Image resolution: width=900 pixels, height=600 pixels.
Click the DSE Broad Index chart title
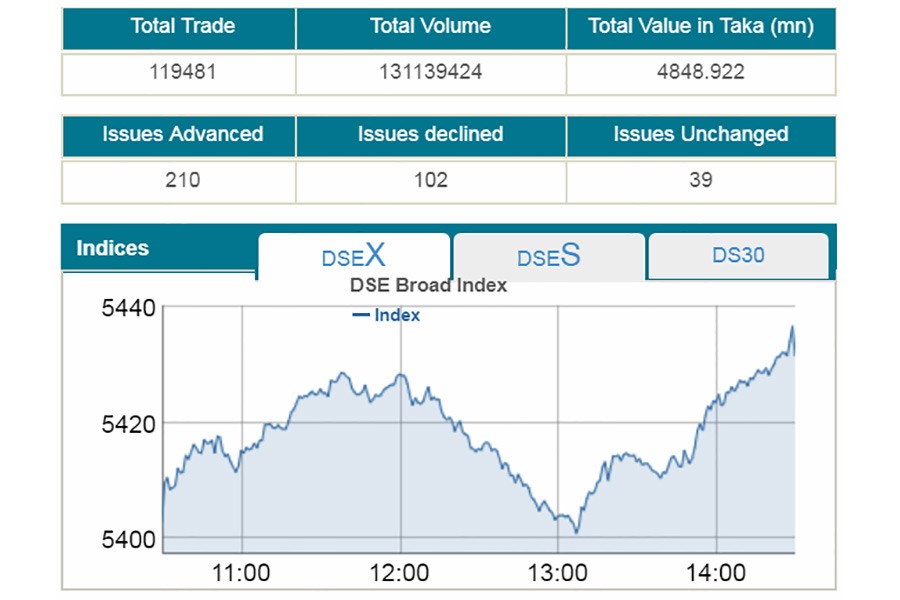(428, 285)
